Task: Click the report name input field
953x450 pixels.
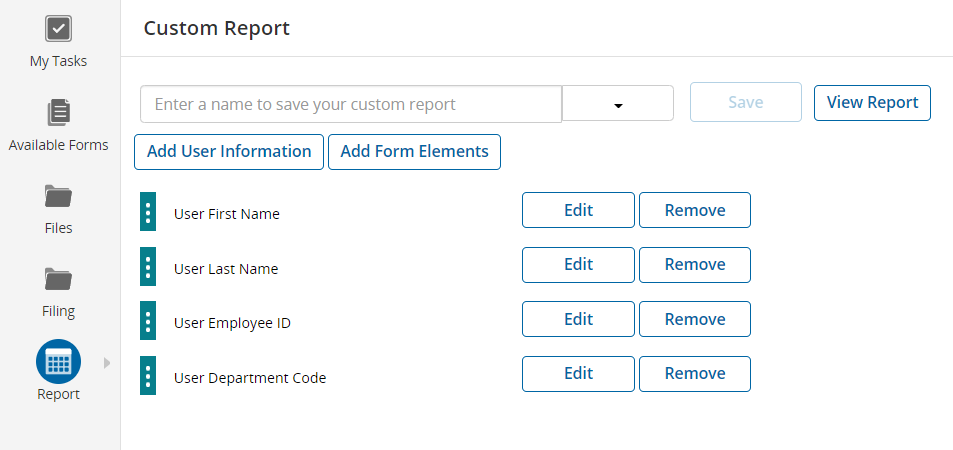Action: pos(351,104)
